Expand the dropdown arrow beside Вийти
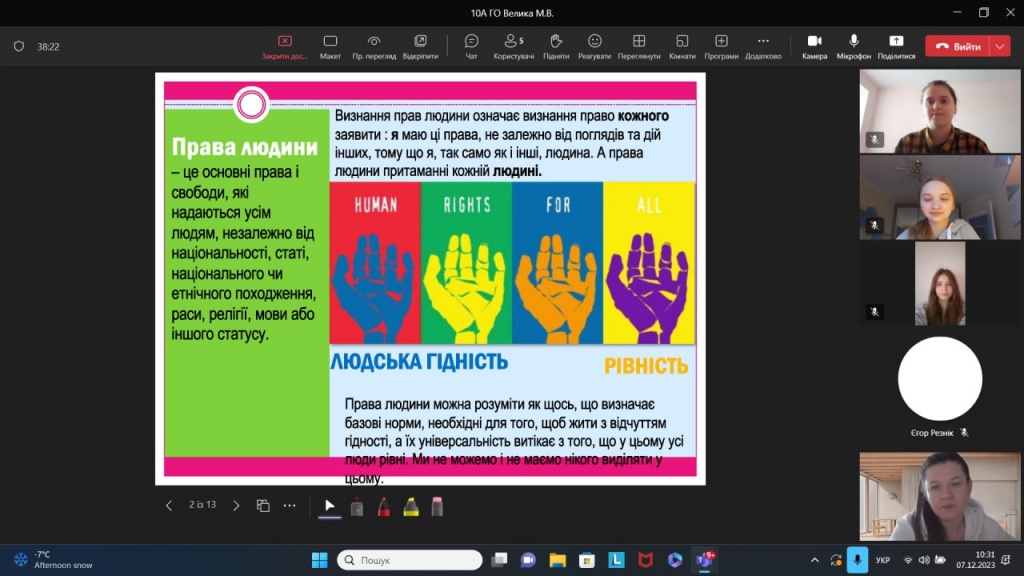 [1000, 46]
